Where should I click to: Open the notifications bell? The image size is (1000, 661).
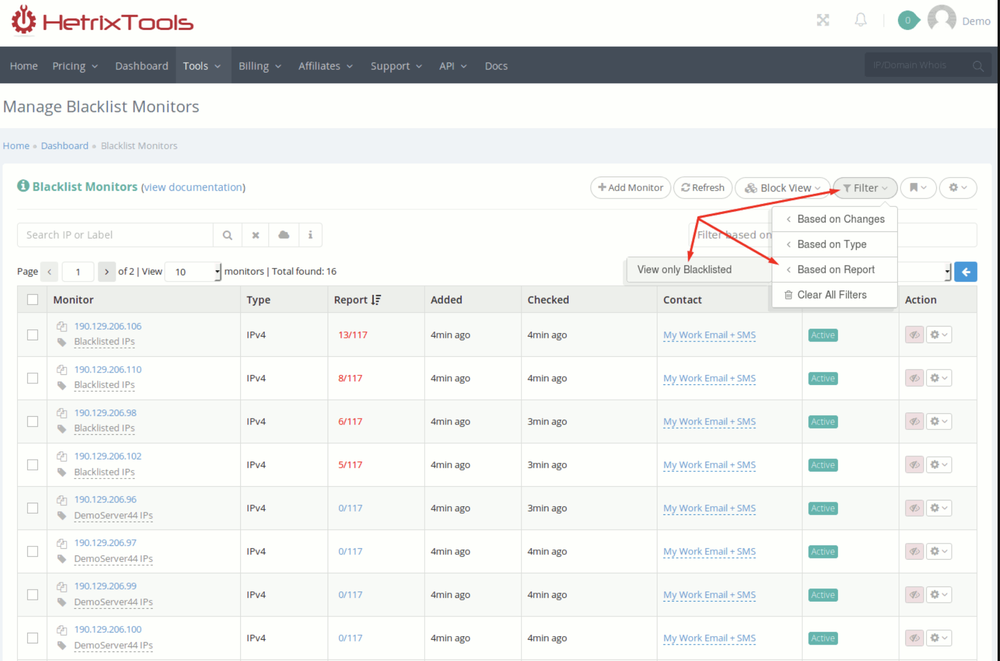click(x=860, y=20)
